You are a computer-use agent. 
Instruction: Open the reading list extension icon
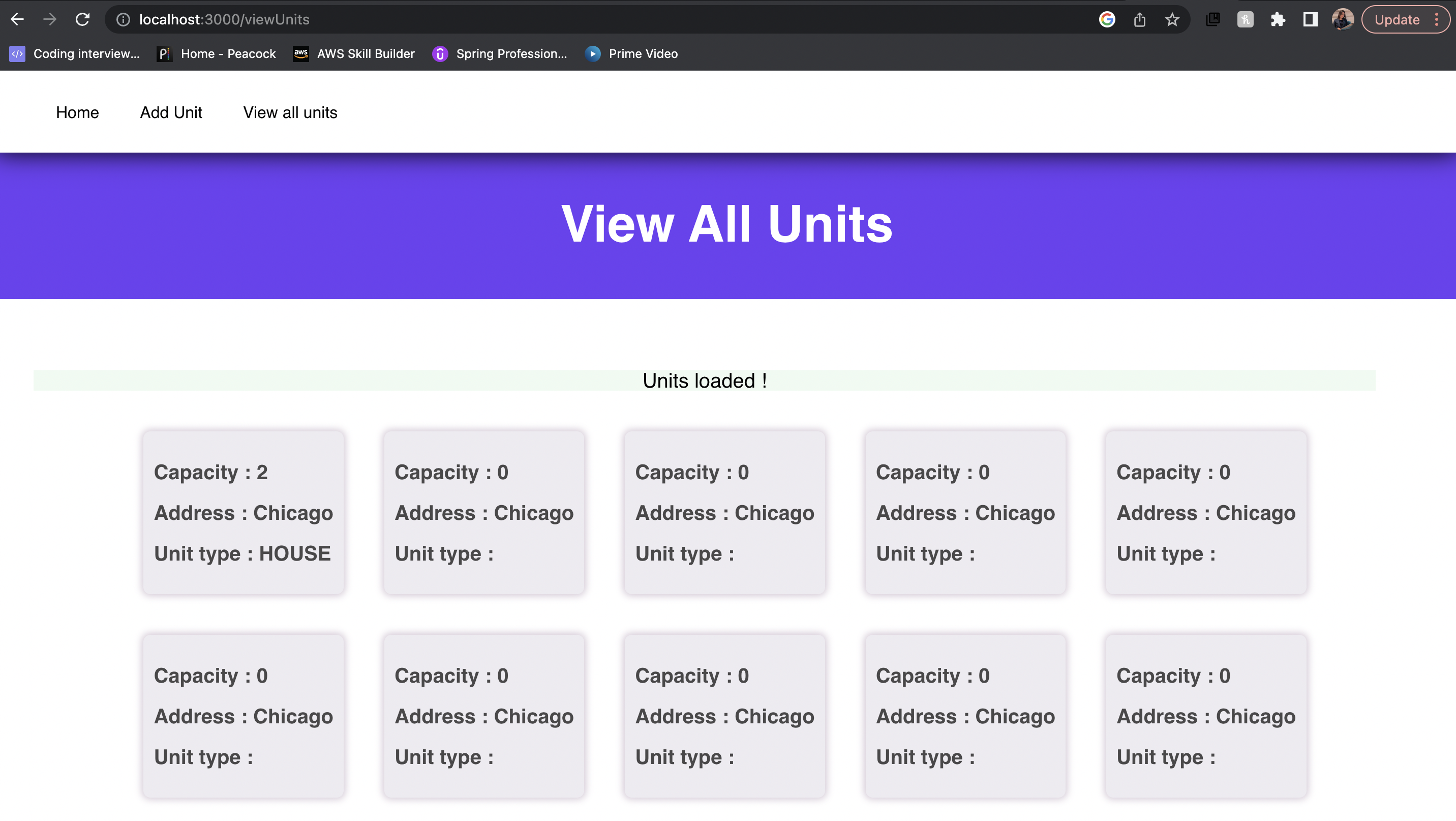(x=1213, y=20)
